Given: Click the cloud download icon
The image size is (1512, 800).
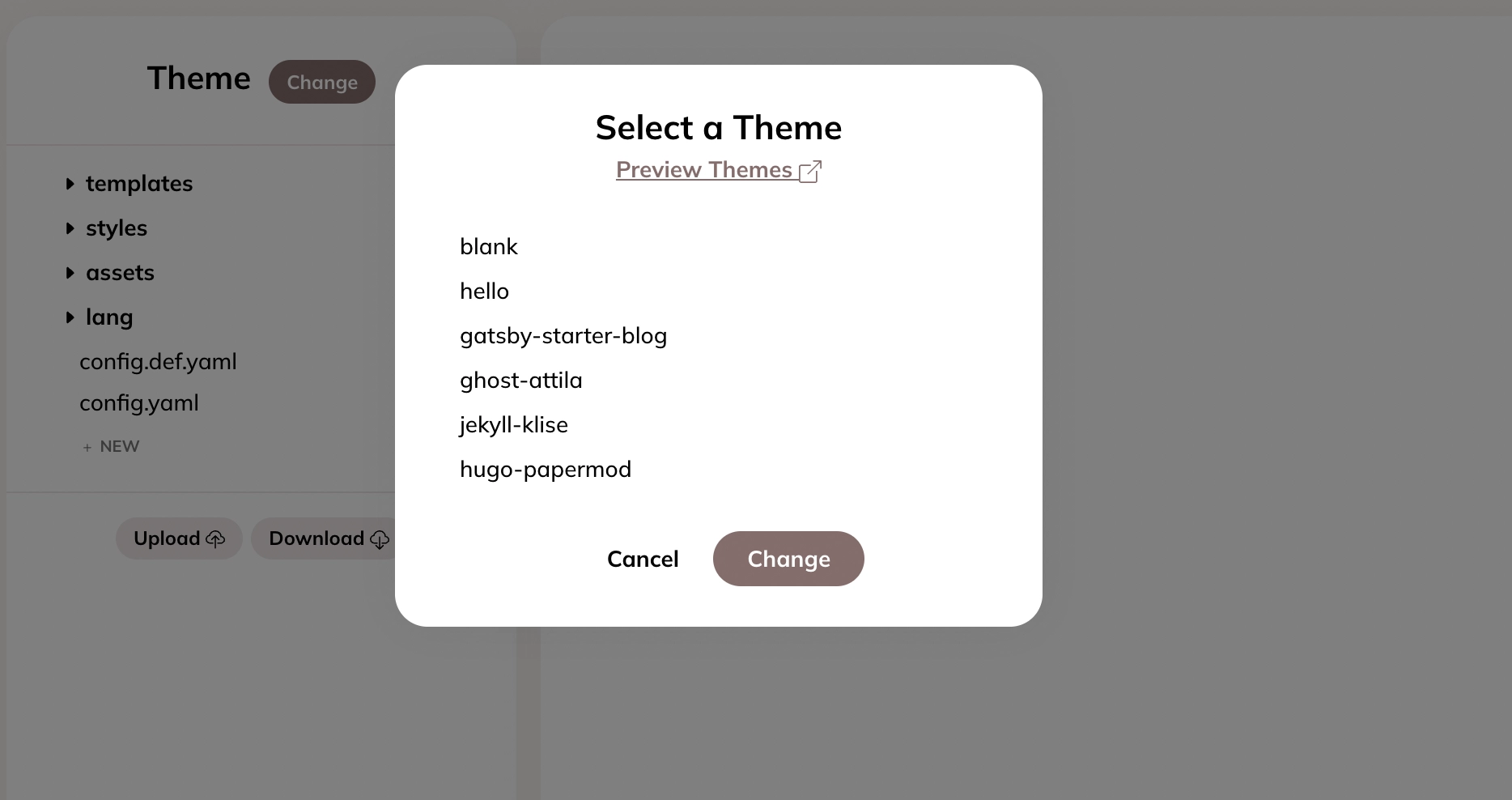Looking at the screenshot, I should (x=380, y=539).
